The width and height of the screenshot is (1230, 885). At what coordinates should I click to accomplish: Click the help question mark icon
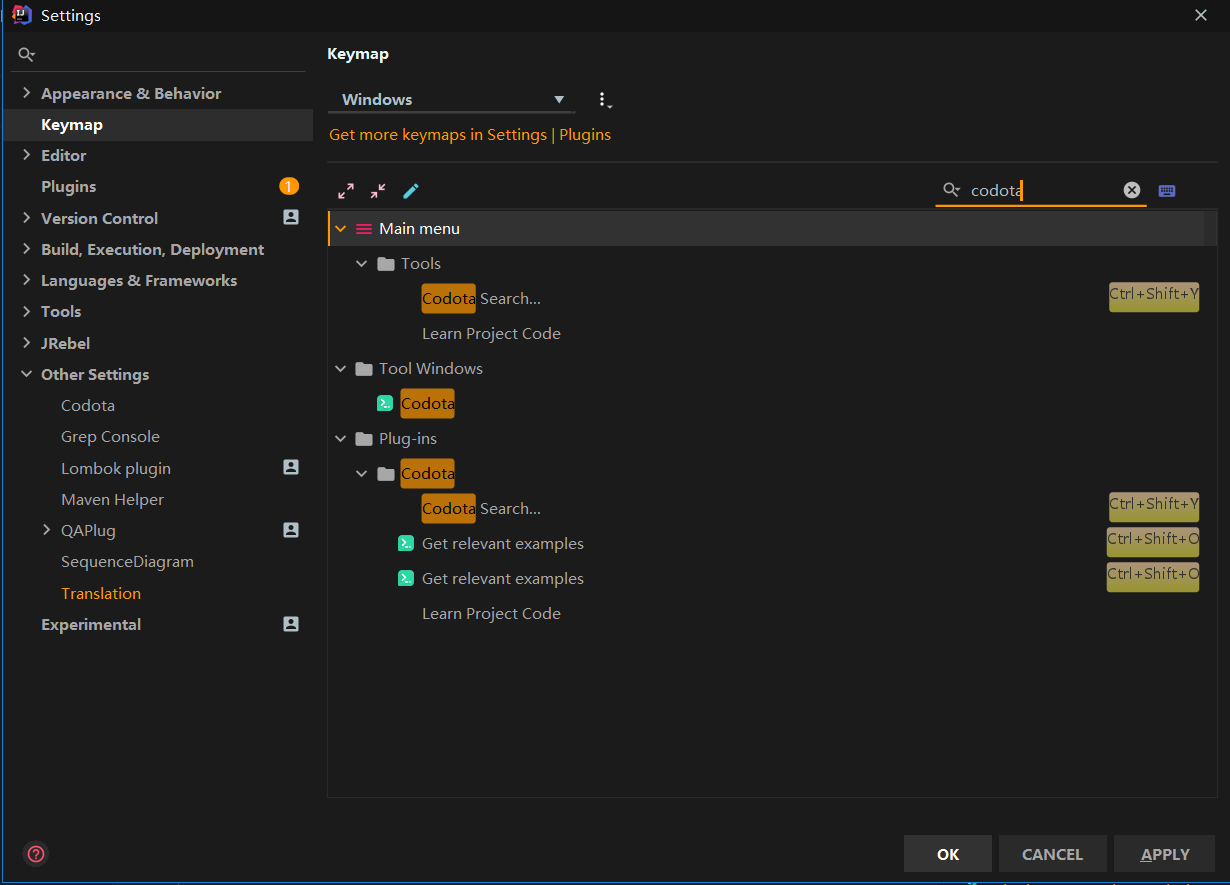pos(36,854)
